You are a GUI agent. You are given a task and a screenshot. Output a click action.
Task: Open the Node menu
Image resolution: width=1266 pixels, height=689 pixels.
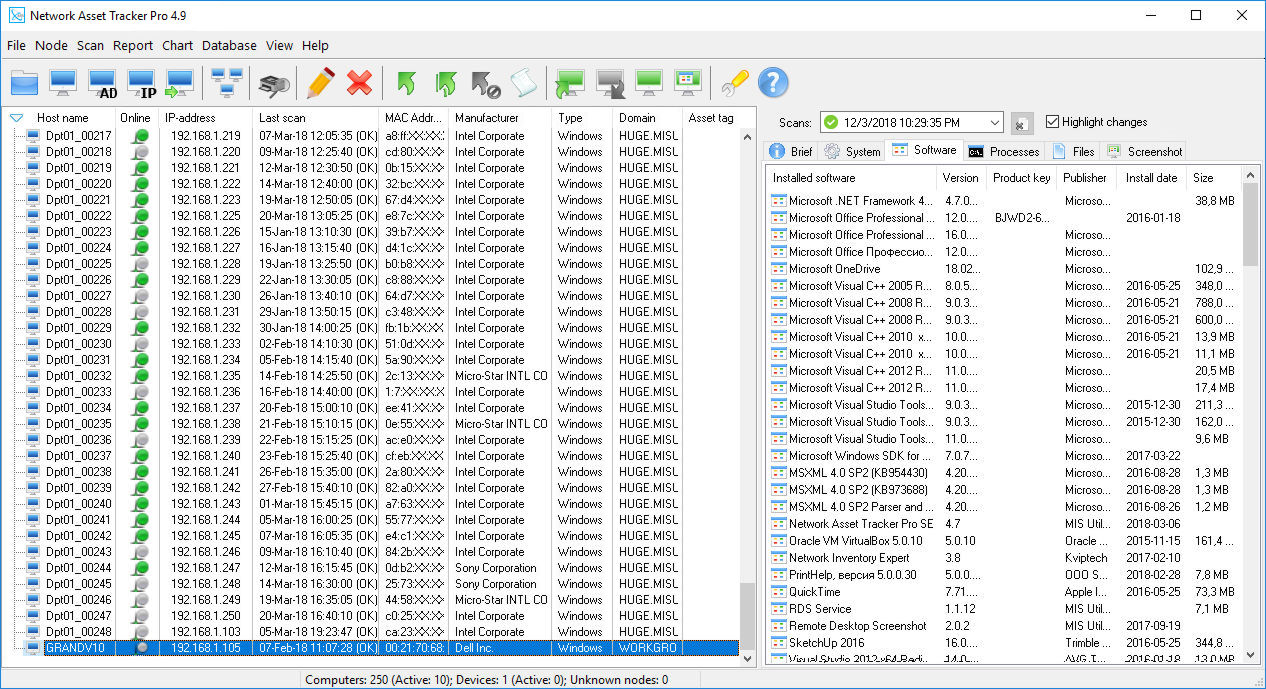pos(51,45)
